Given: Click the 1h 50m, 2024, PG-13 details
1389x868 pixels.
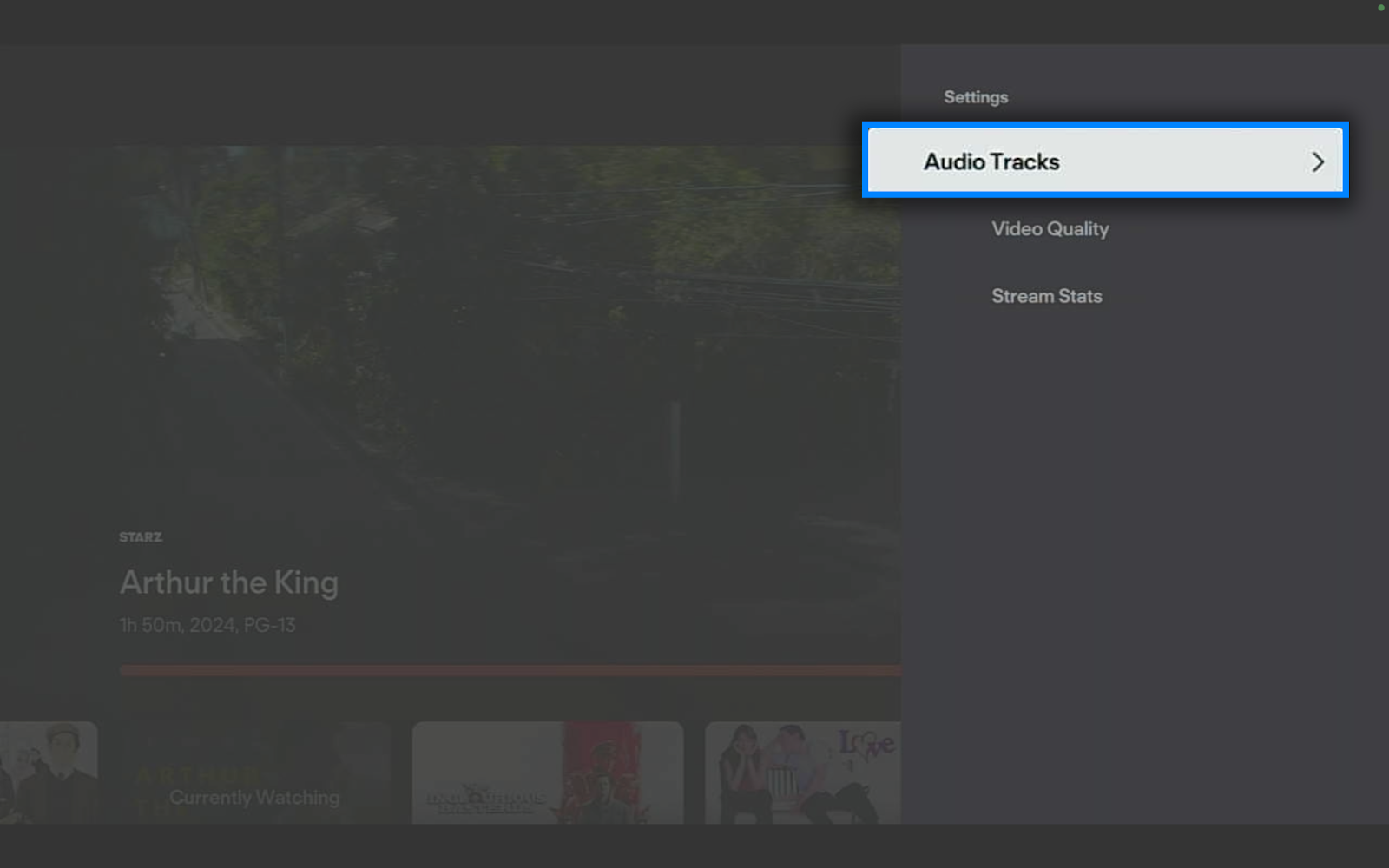Looking at the screenshot, I should pos(207,625).
